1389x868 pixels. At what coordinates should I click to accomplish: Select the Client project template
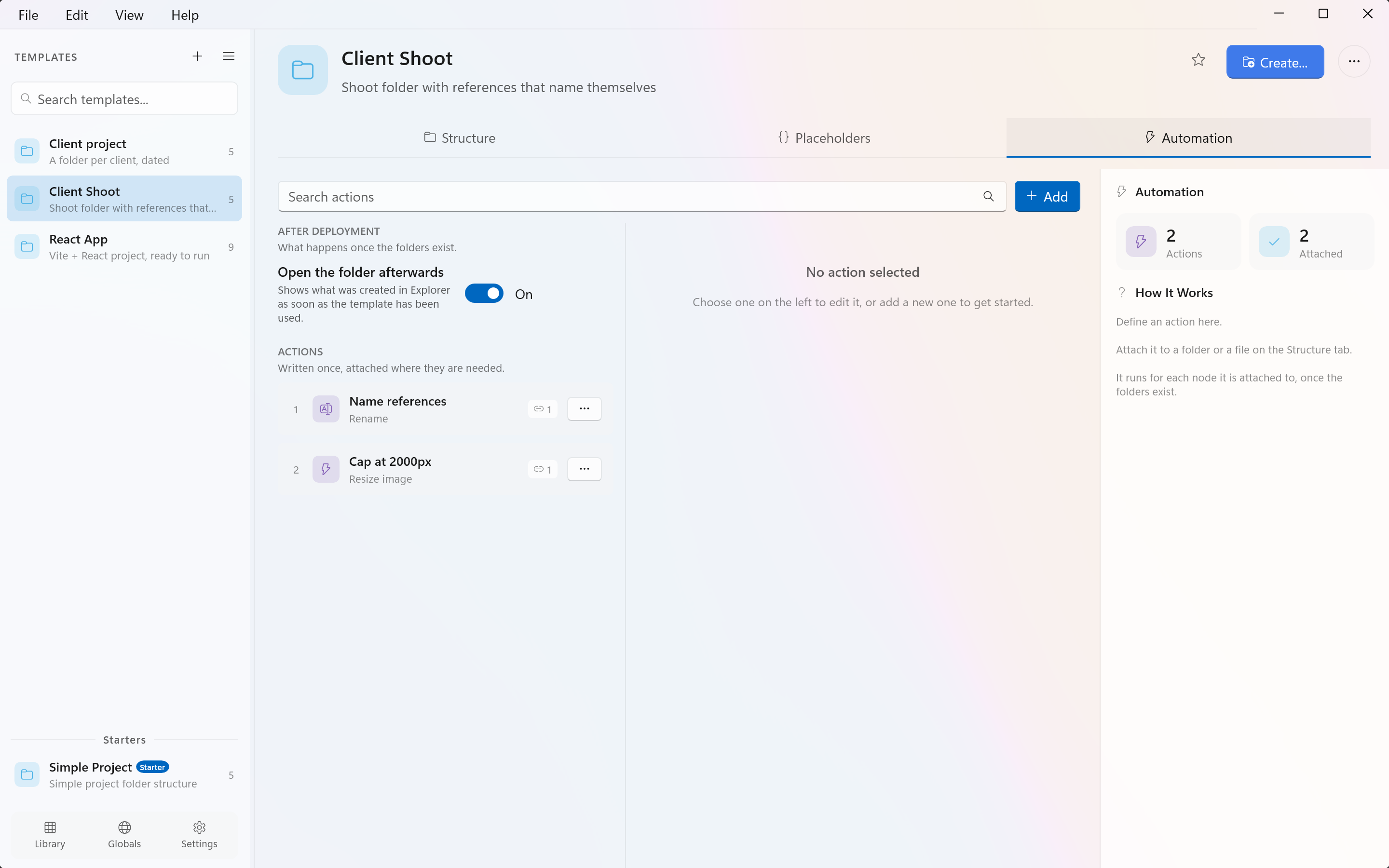[124, 151]
